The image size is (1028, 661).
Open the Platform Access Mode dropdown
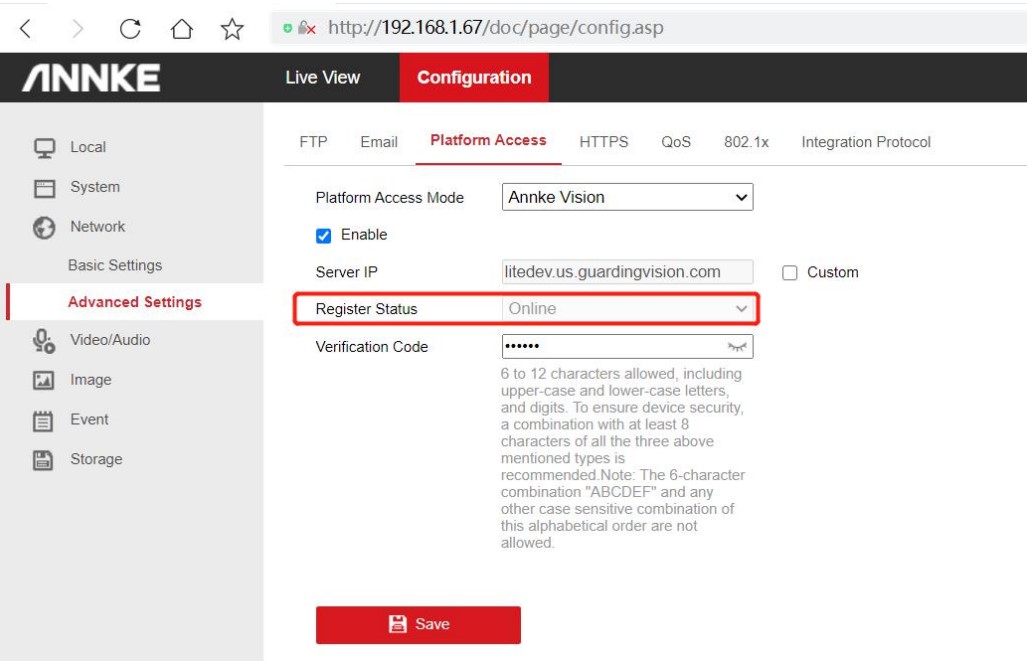(x=627, y=198)
